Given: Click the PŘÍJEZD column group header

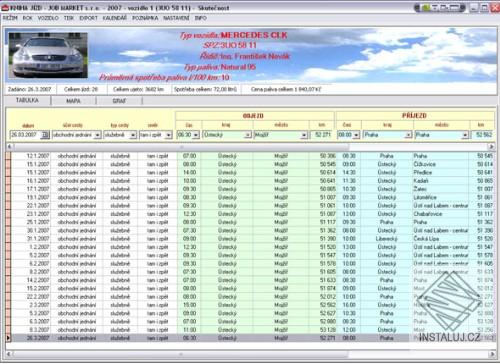Looking at the screenshot, I should [414, 116].
